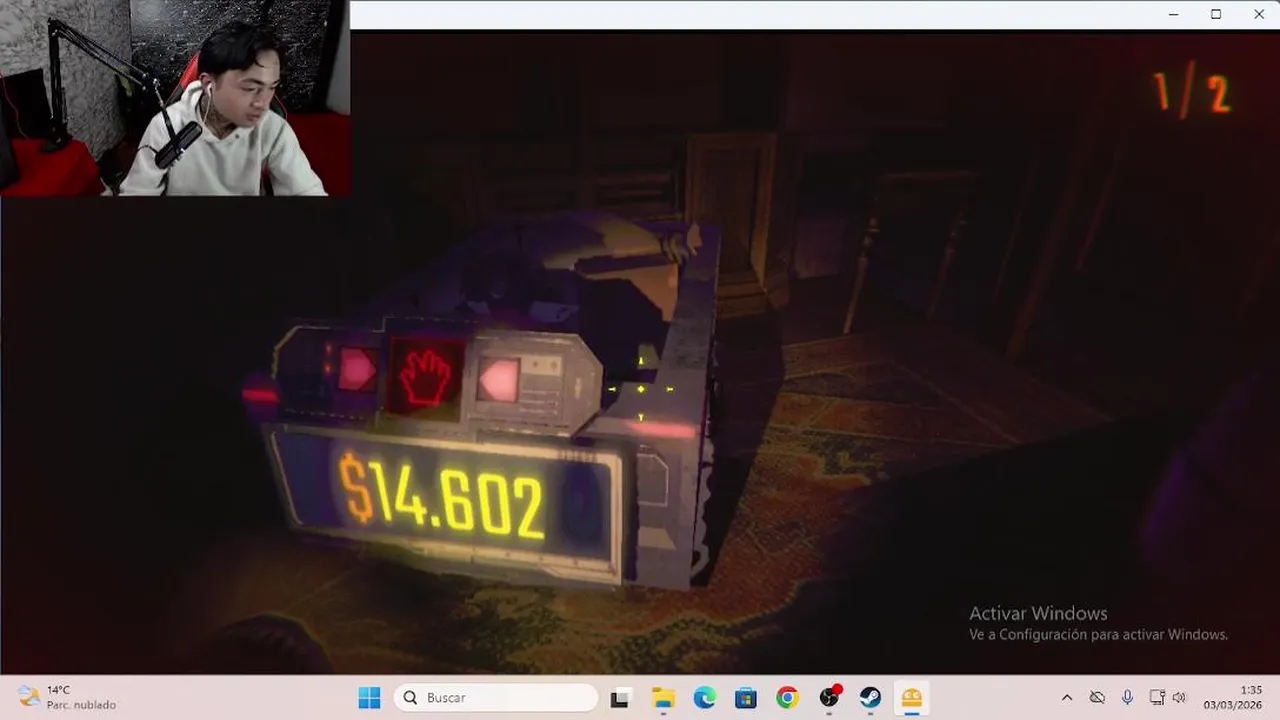Minimize the game window
The height and width of the screenshot is (720, 1280).
tap(1173, 14)
